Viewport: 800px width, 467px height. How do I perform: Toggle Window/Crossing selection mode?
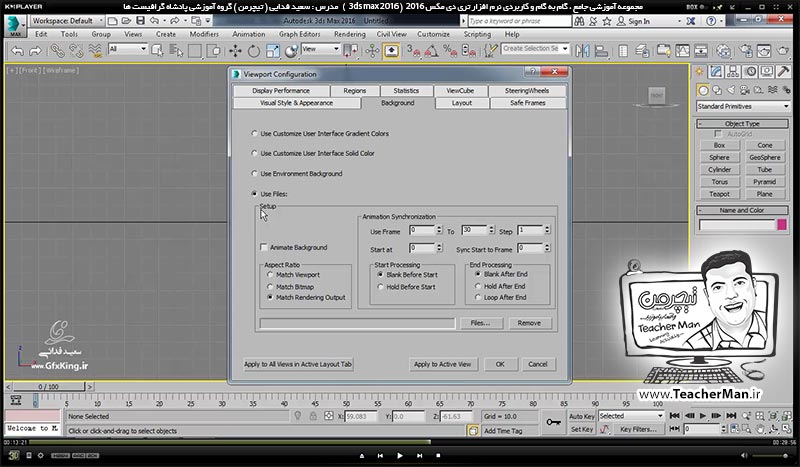[x=215, y=50]
